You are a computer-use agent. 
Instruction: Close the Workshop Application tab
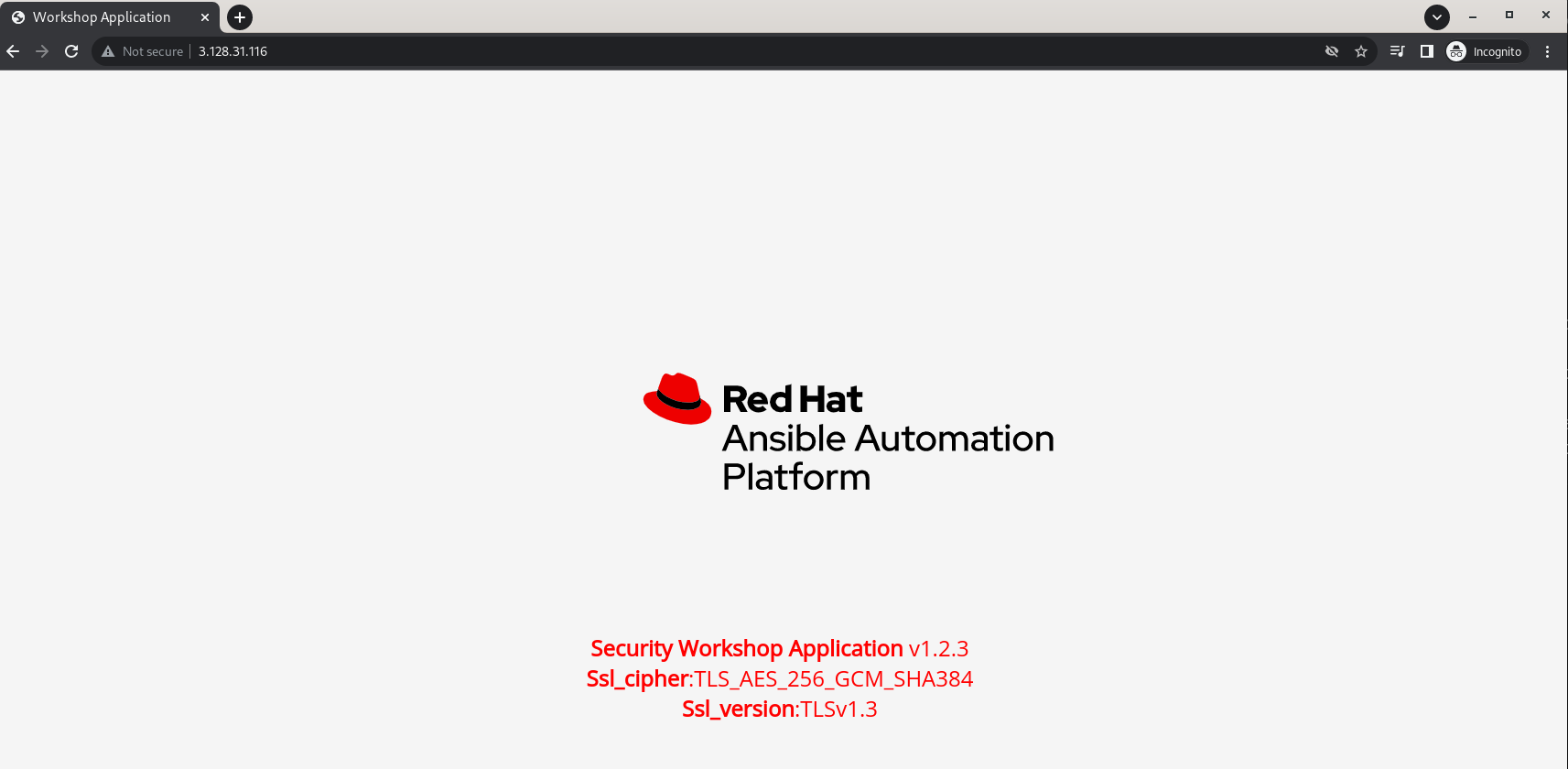point(205,17)
